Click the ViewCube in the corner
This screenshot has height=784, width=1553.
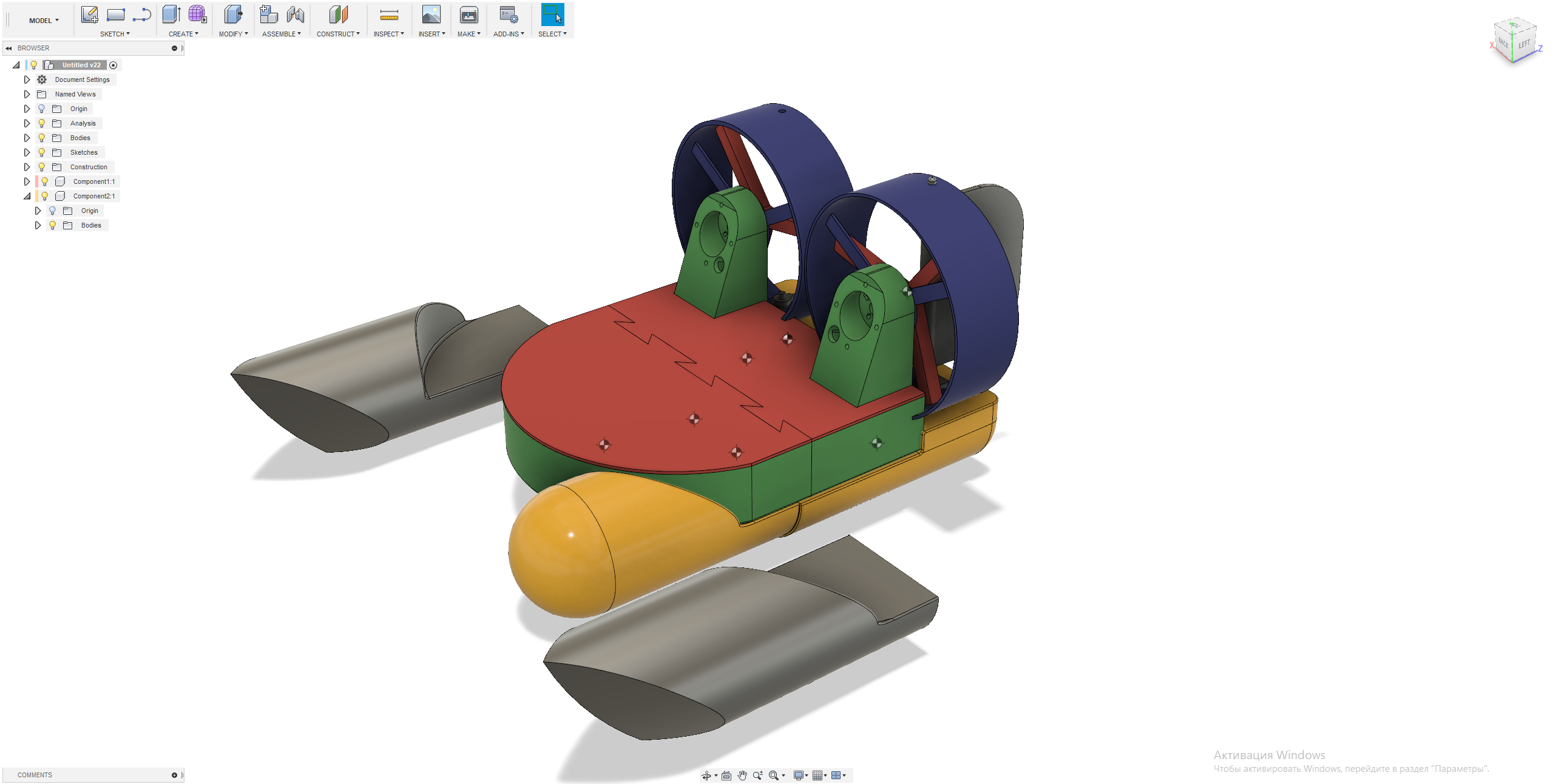click(x=1515, y=41)
